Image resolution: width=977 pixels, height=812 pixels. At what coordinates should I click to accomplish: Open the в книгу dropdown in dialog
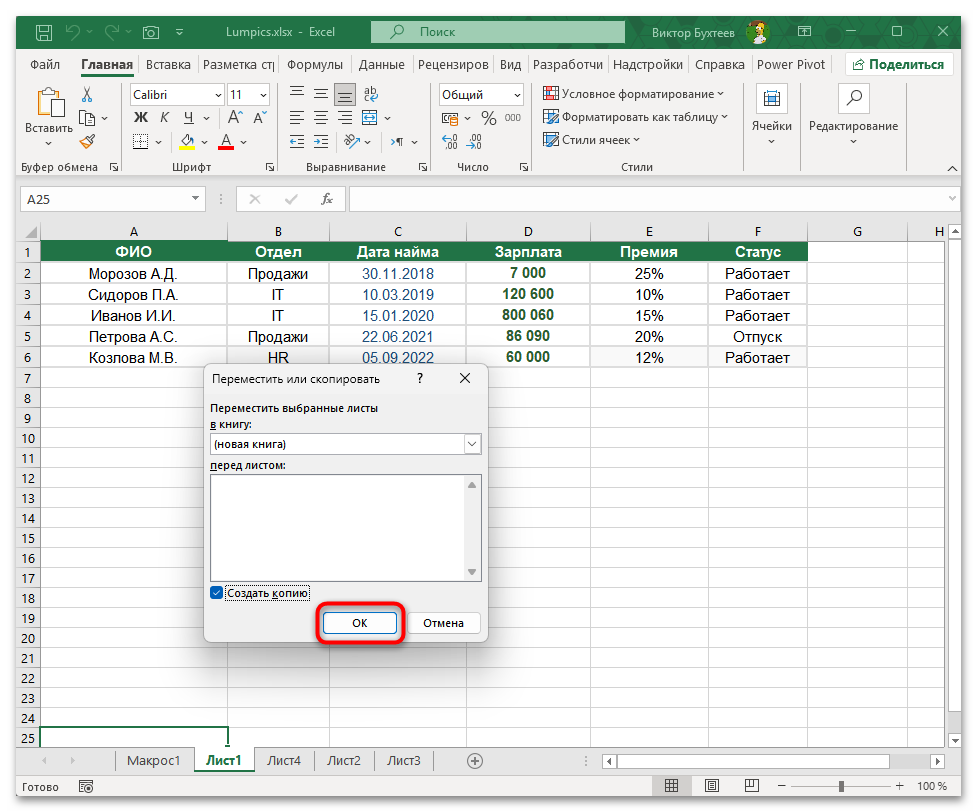pos(470,443)
